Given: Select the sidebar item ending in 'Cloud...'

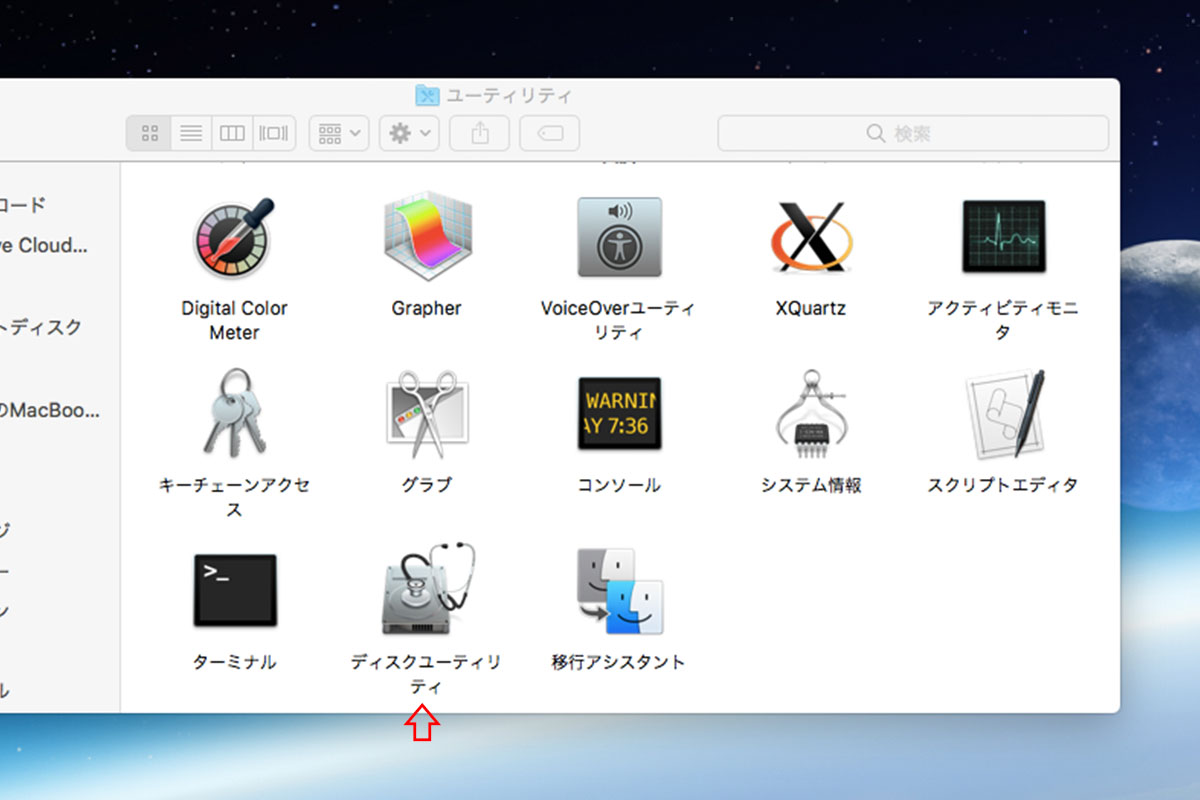Looking at the screenshot, I should (44, 245).
